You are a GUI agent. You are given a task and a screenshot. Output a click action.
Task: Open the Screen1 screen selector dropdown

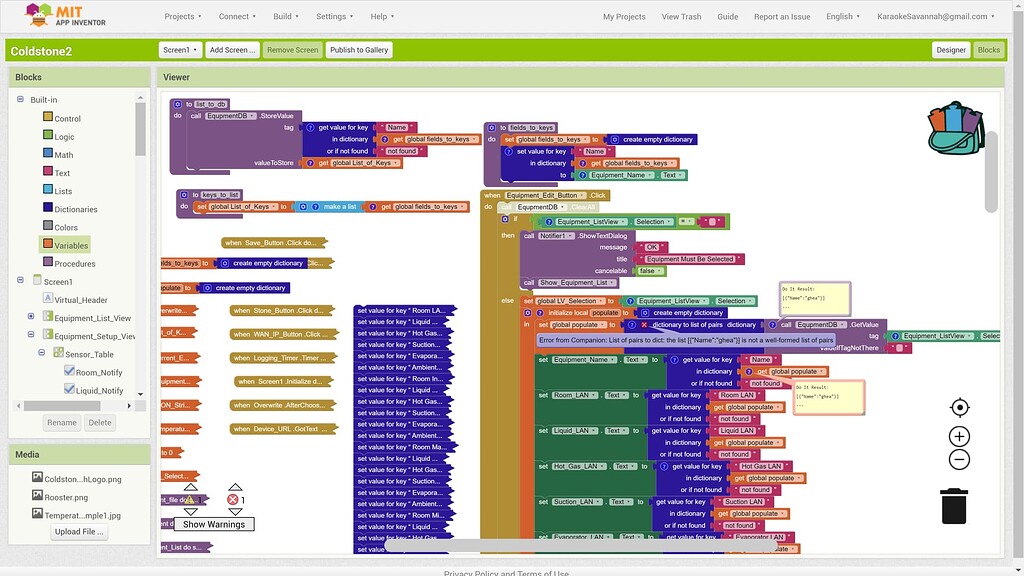(x=180, y=49)
